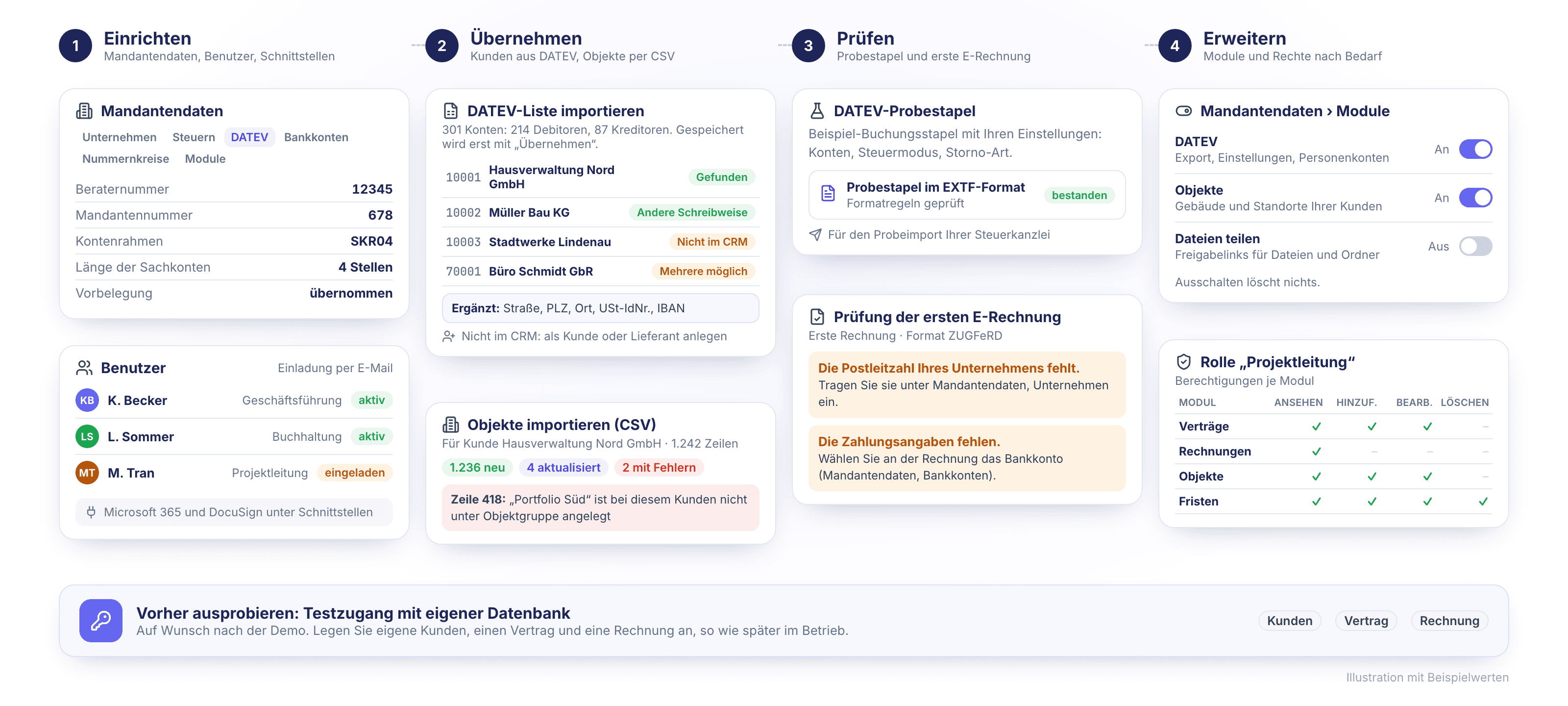Enable the Dateien teilen toggle
1568x706 pixels.
click(x=1475, y=247)
